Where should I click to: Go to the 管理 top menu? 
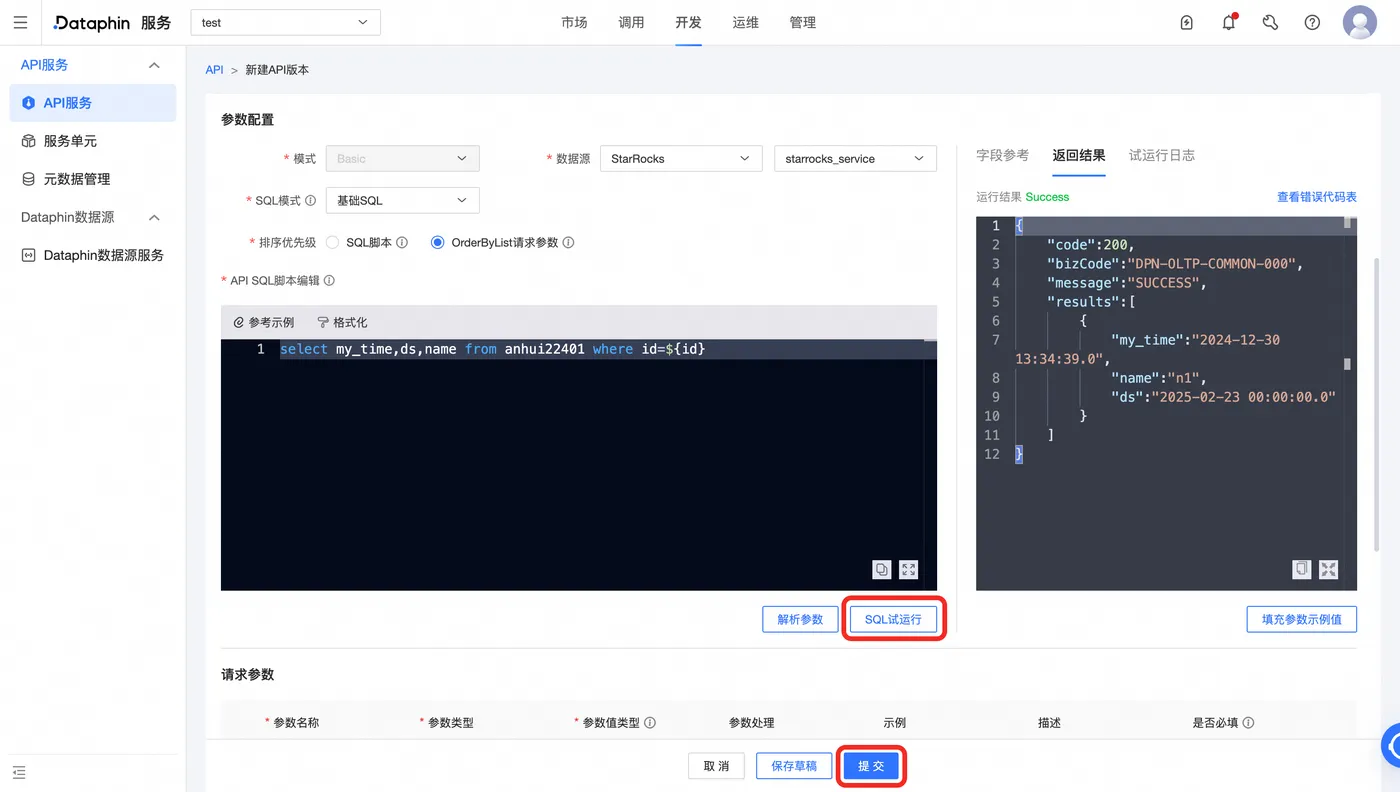[x=802, y=22]
